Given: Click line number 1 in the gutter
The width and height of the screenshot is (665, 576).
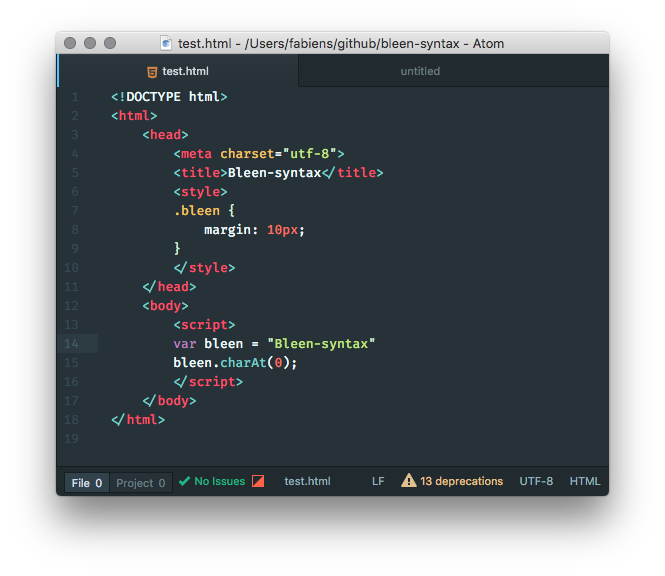Looking at the screenshot, I should point(75,97).
